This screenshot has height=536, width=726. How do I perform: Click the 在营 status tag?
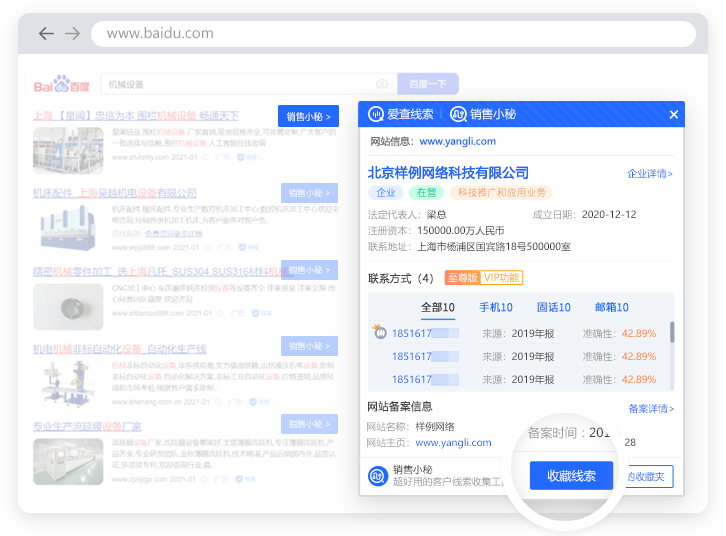426,193
